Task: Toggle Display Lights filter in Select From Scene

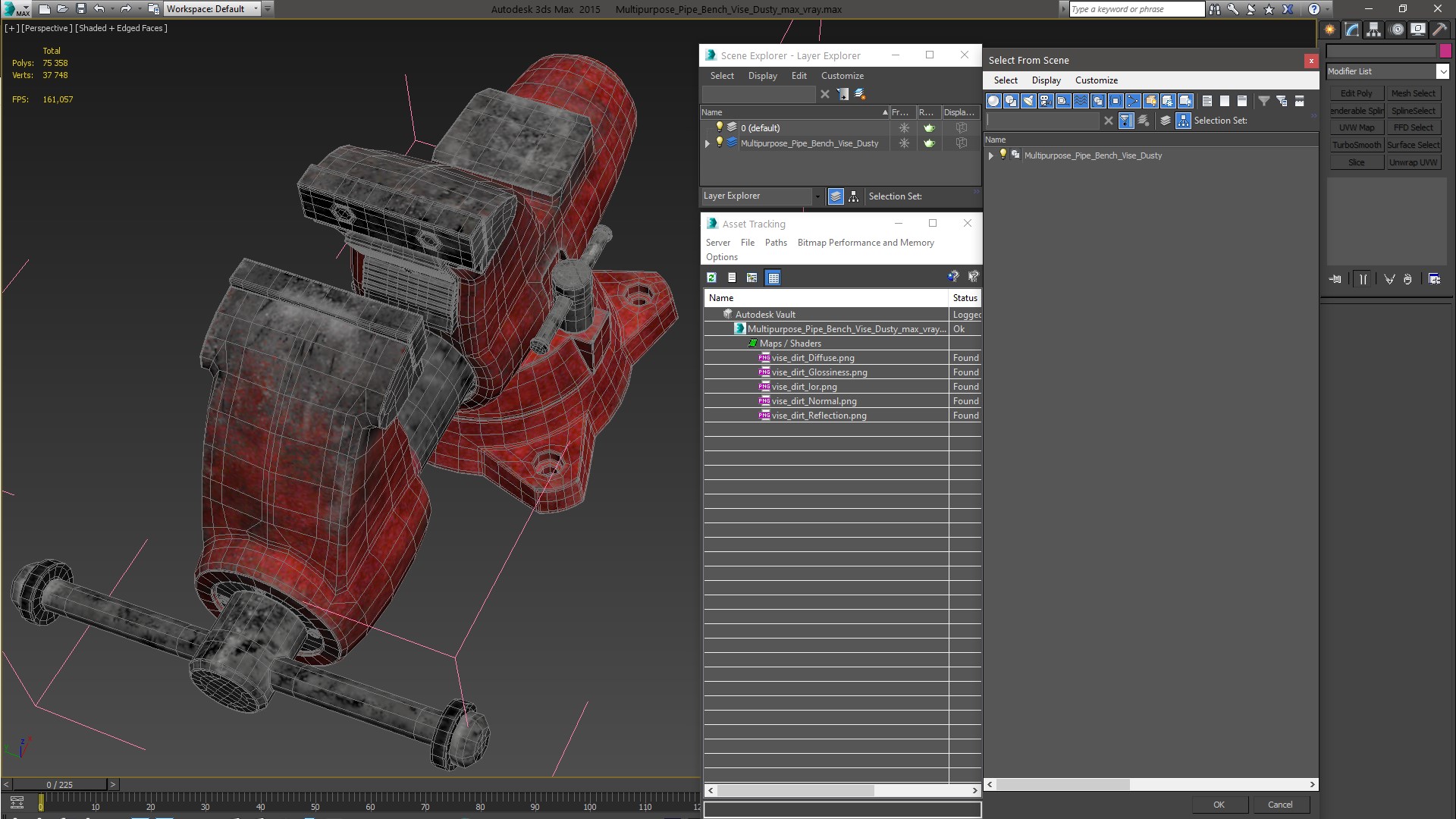Action: [1028, 101]
